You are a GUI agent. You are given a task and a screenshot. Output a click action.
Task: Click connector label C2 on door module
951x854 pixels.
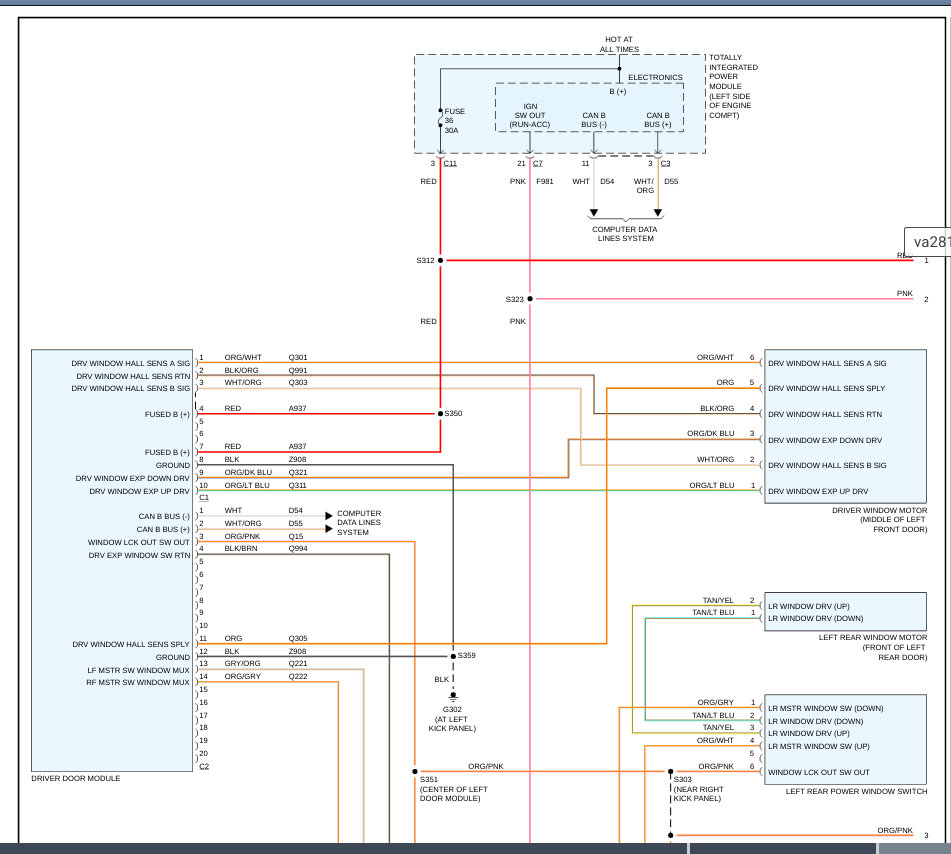tap(204, 767)
